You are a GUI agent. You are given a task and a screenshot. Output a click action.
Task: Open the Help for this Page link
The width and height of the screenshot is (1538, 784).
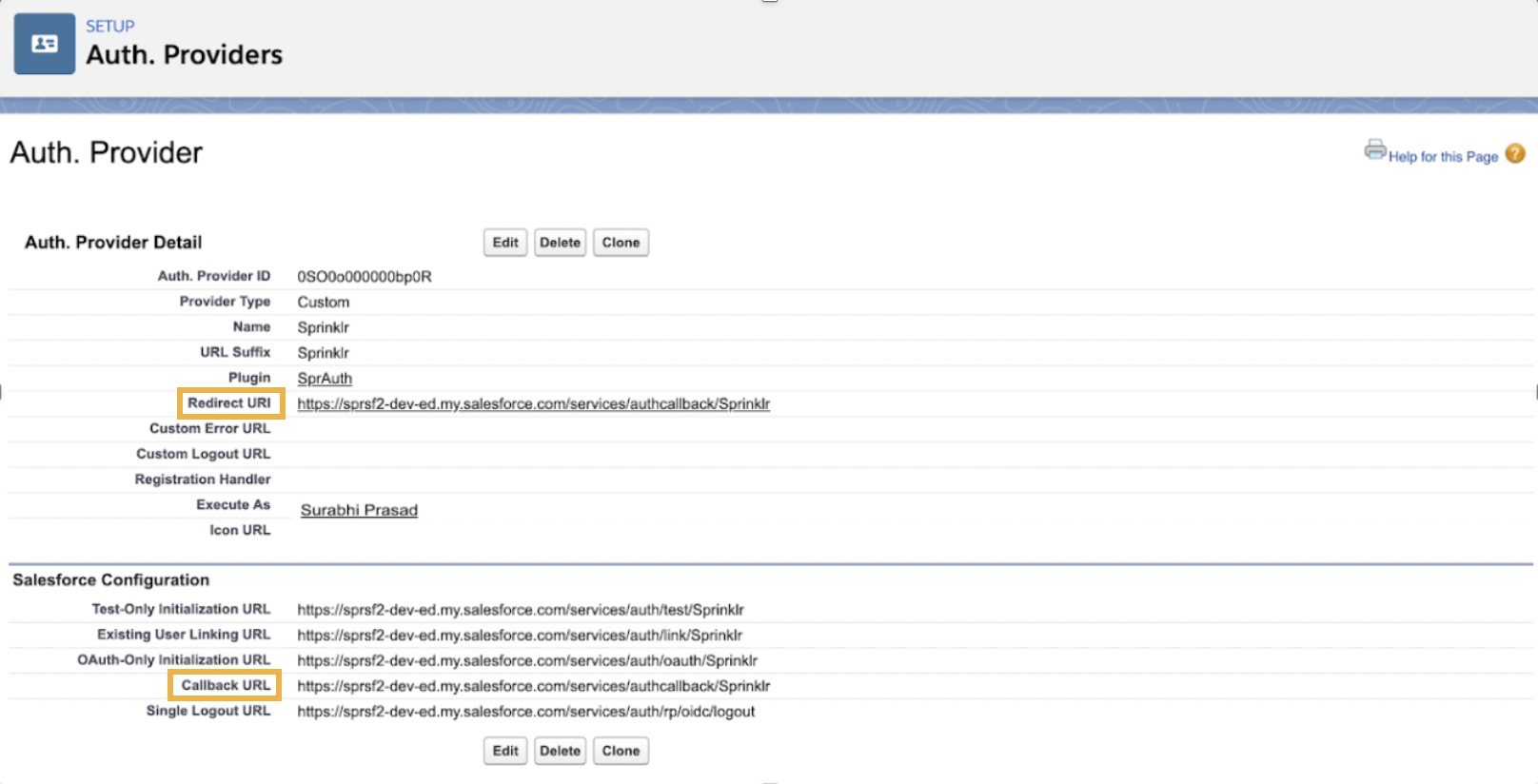click(x=1443, y=157)
